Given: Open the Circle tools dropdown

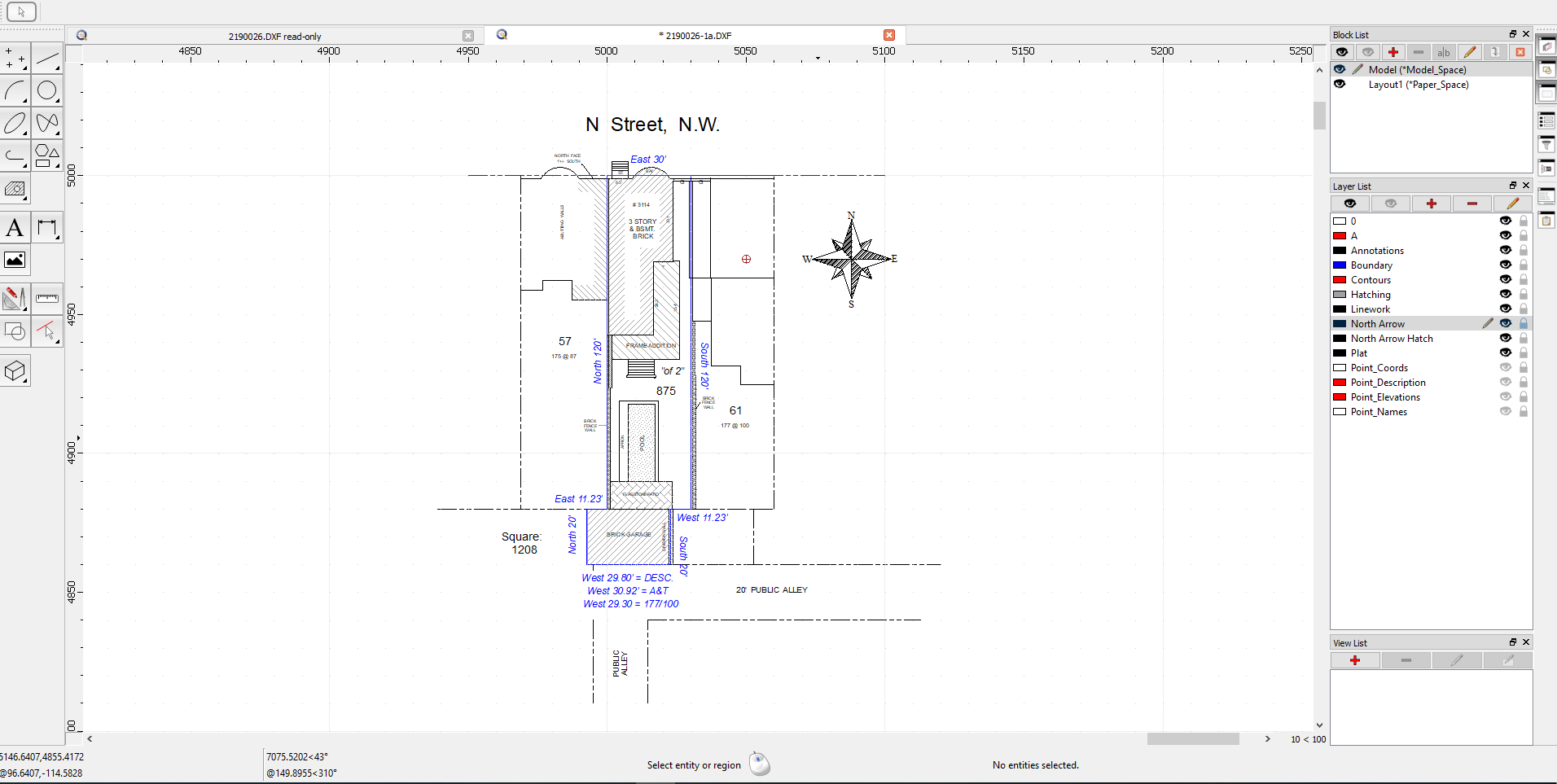Looking at the screenshot, I should [x=47, y=90].
